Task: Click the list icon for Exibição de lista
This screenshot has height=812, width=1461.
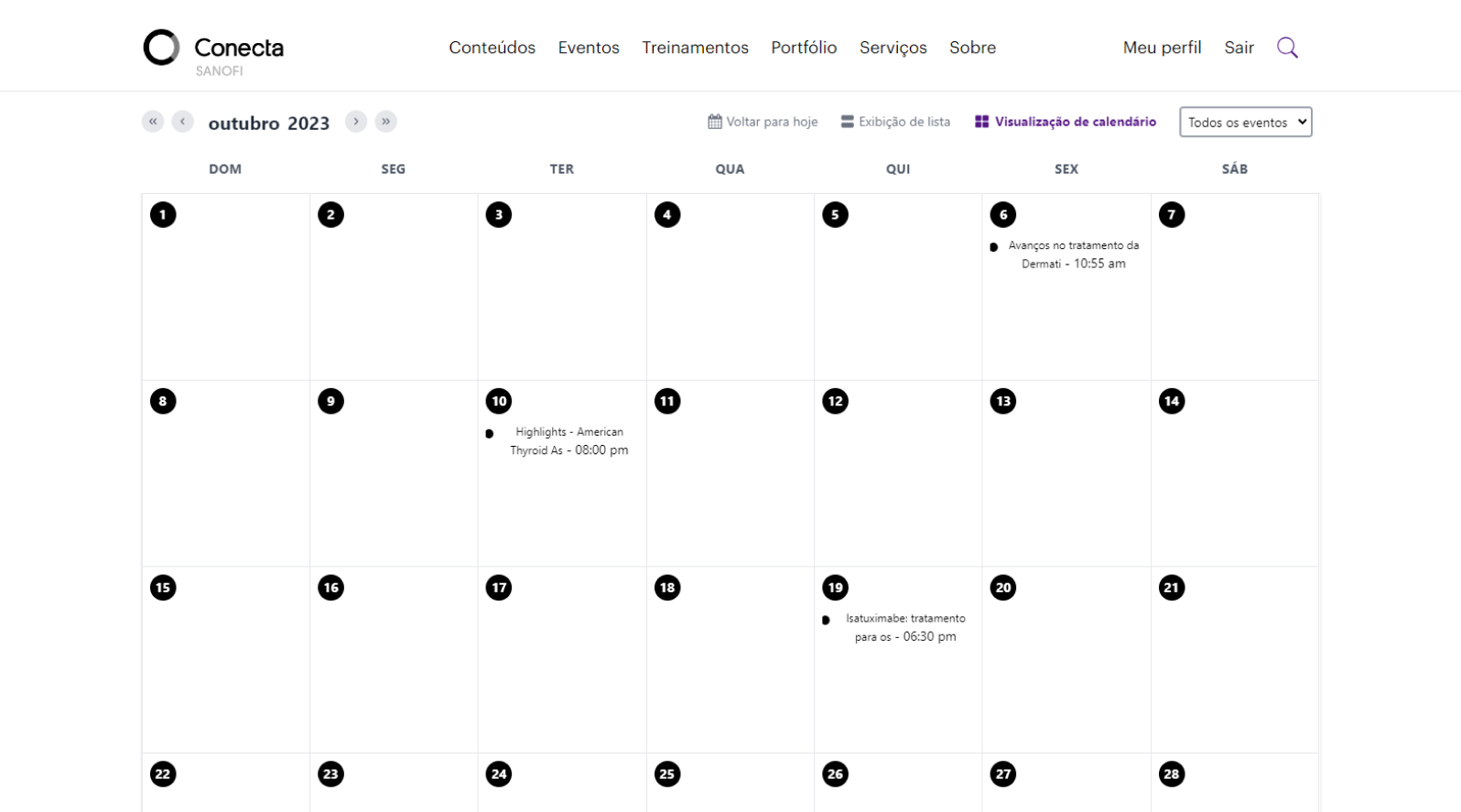Action: pyautogui.click(x=848, y=122)
